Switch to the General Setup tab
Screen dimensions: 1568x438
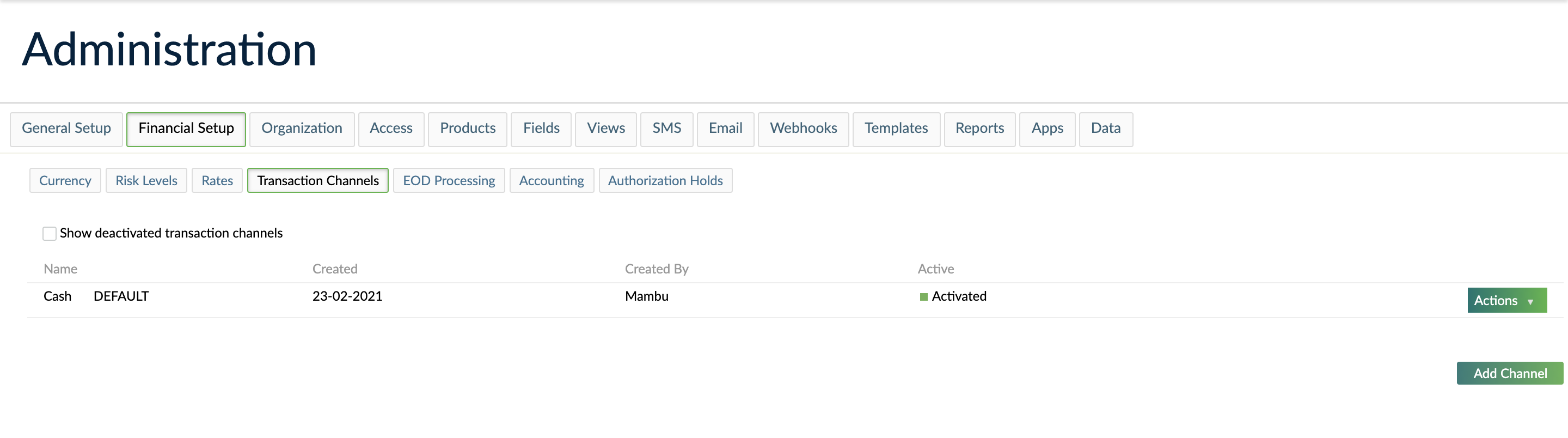point(66,129)
